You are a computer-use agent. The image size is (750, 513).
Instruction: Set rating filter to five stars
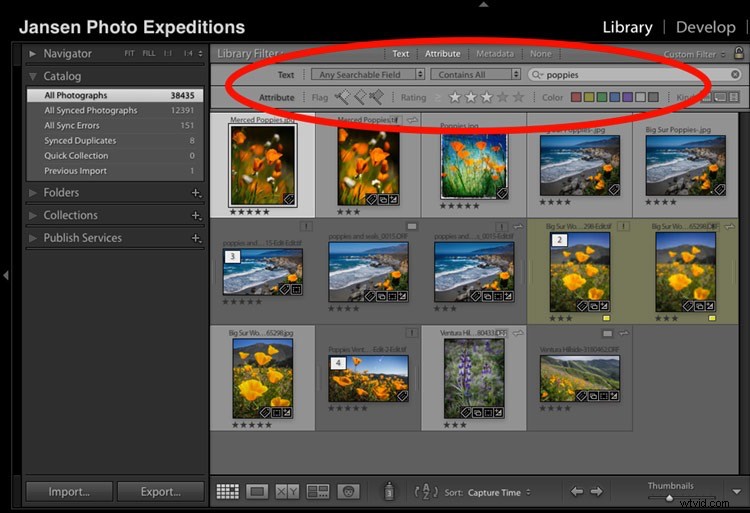click(518, 98)
